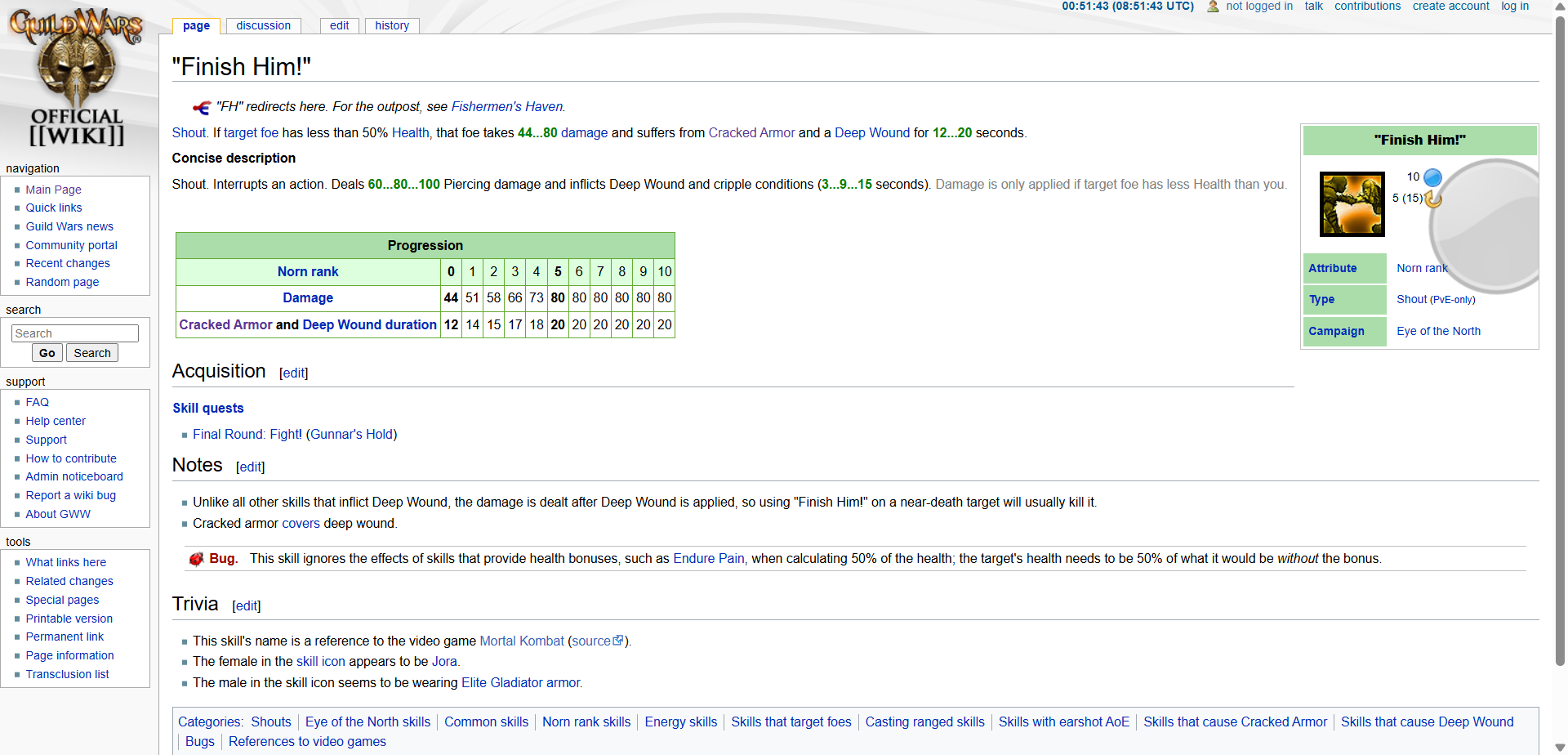Click the log in link
Image resolution: width=1568 pixels, height=755 pixels.
pyautogui.click(x=1515, y=7)
